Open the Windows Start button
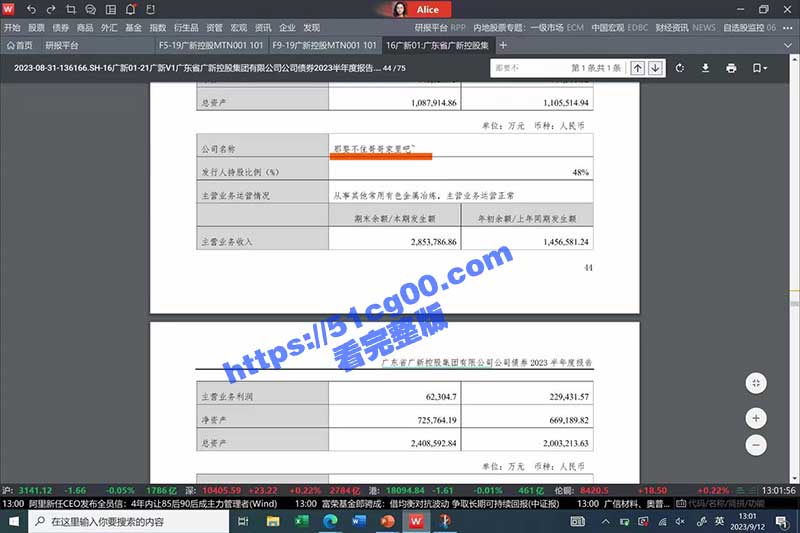The height and width of the screenshot is (533, 800). (14, 521)
